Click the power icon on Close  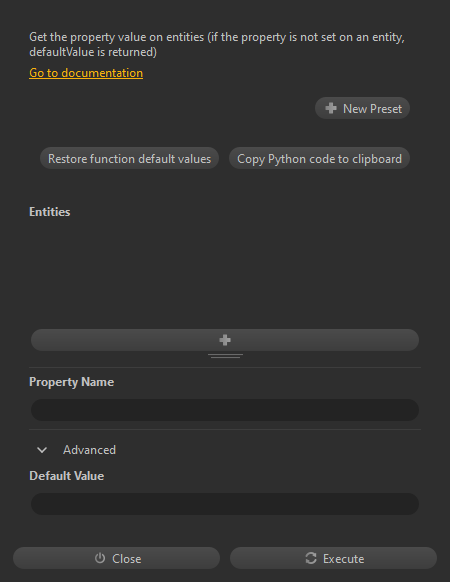click(100, 558)
